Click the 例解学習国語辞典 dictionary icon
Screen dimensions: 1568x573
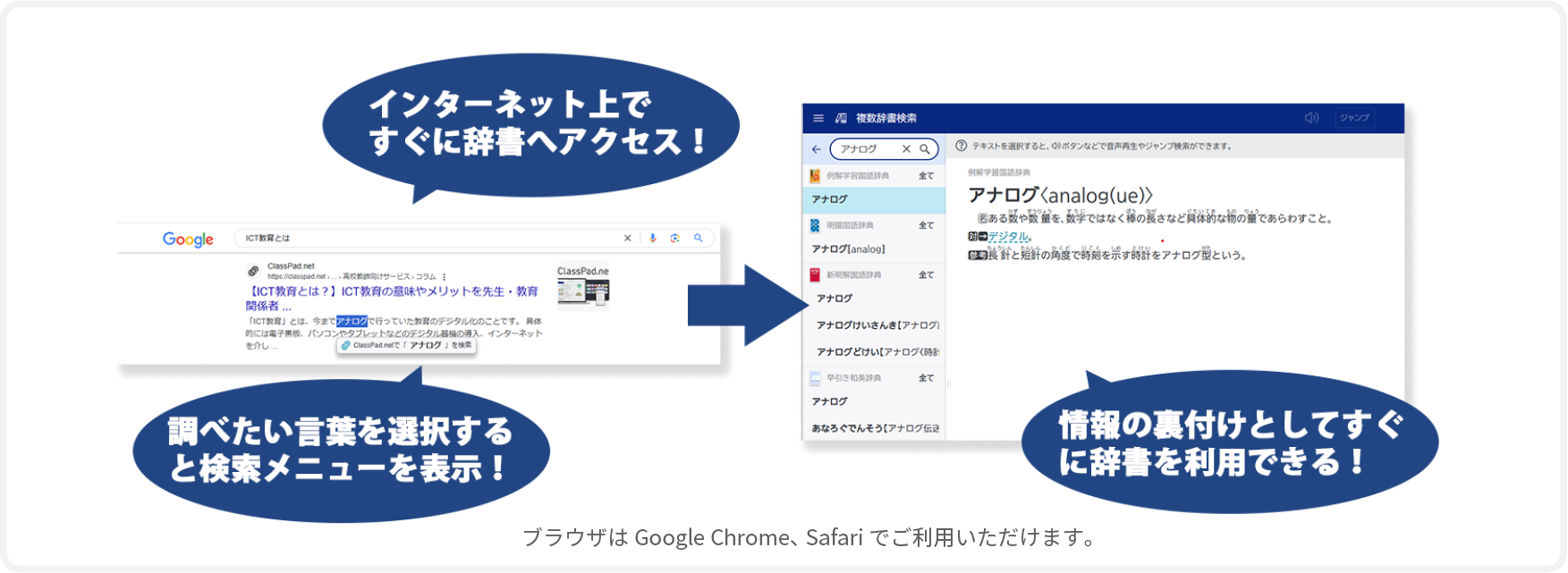pyautogui.click(x=815, y=176)
